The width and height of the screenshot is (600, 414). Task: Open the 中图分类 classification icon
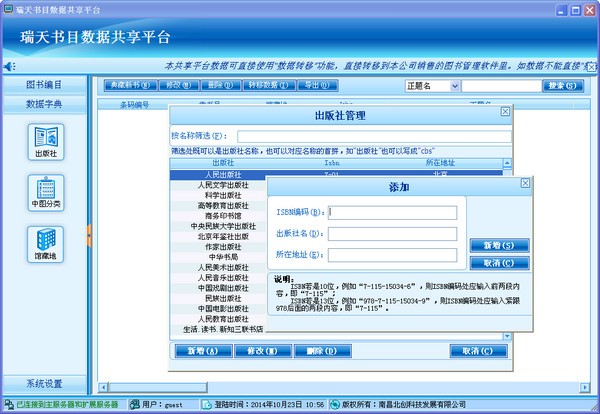tap(46, 192)
